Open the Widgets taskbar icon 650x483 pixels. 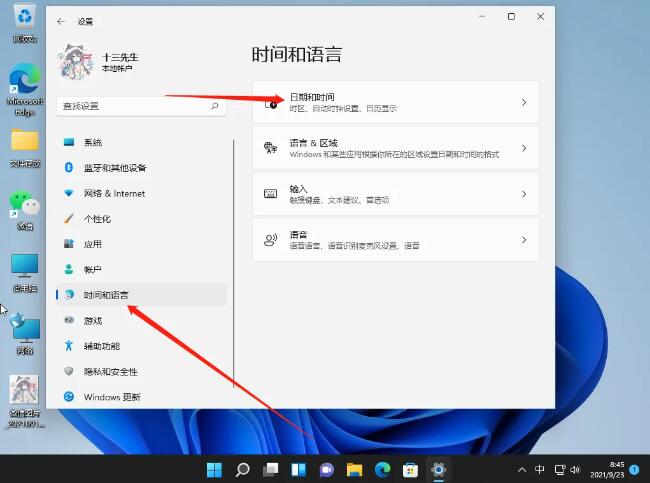pos(298,470)
